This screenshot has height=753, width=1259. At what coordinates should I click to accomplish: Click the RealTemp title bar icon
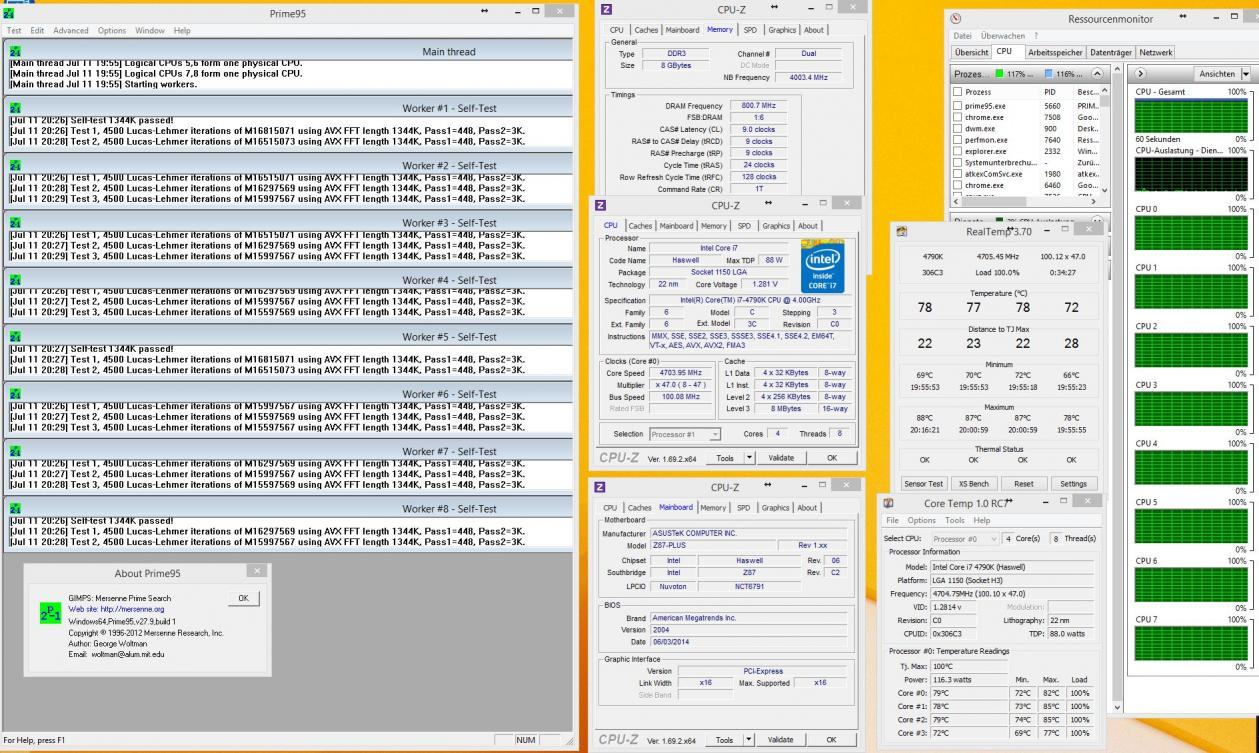[x=902, y=231]
